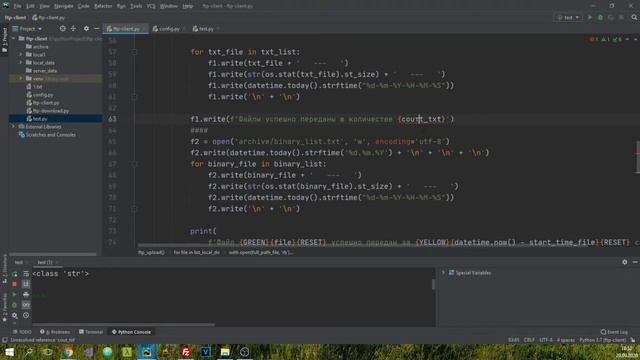Viewport: 640px width, 360px height.
Task: Toggle scroll to end in console
Action: (x=26, y=284)
